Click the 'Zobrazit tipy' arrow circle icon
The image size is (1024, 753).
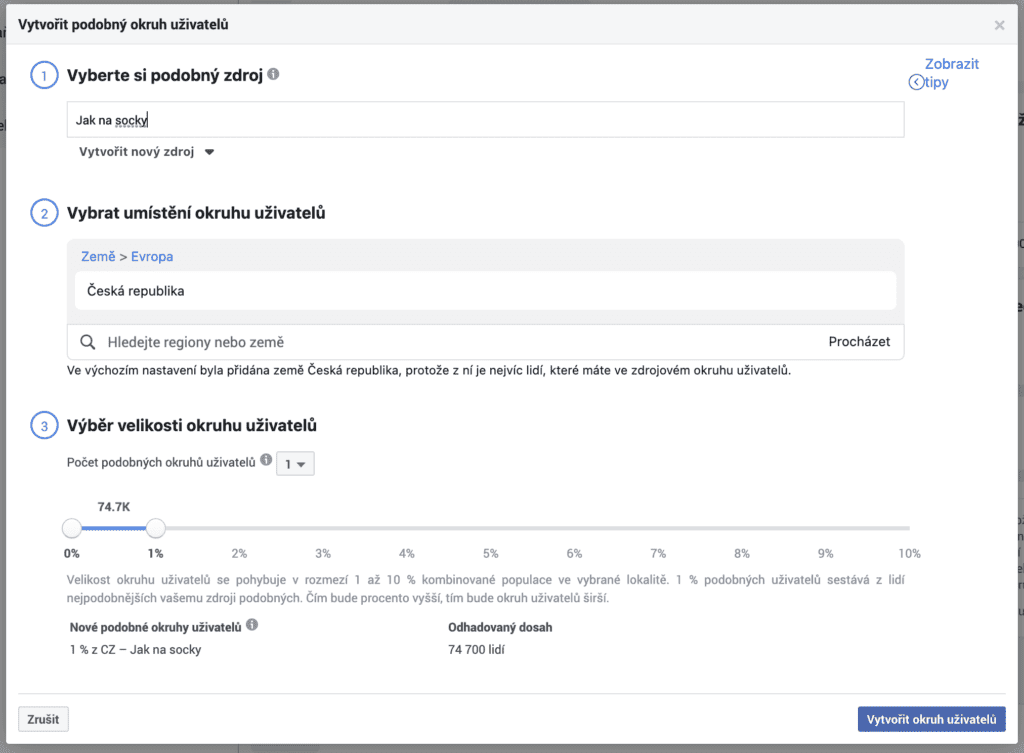(916, 83)
